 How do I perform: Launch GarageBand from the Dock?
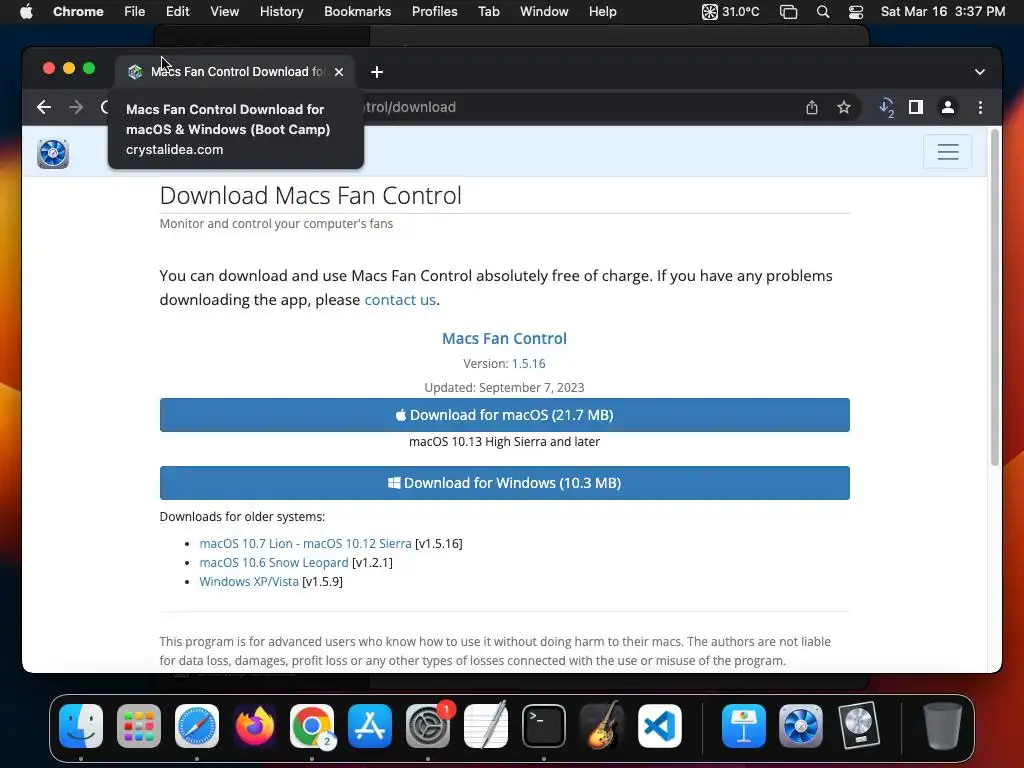pos(601,726)
